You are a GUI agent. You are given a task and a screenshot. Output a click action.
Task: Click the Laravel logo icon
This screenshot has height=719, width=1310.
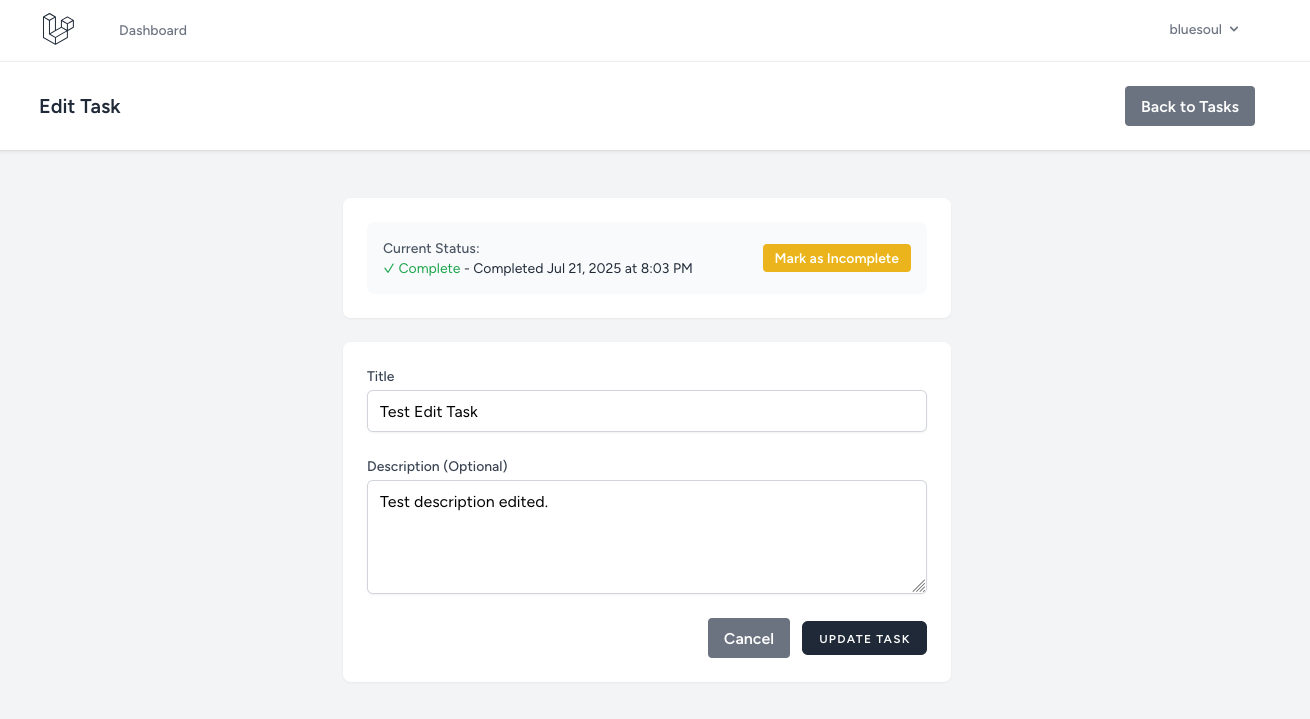coord(58,29)
